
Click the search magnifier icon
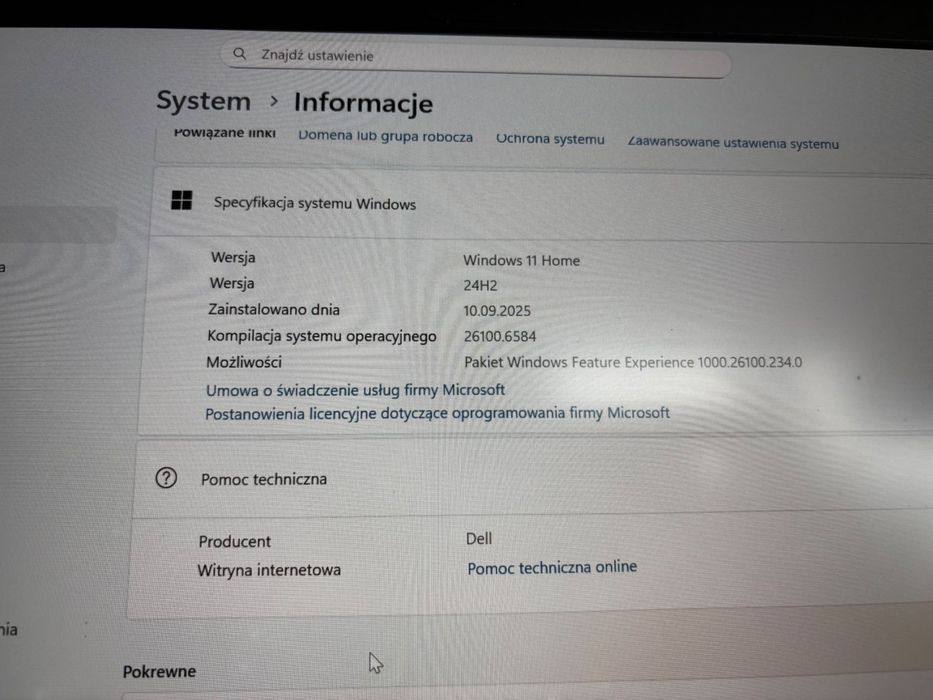[239, 54]
